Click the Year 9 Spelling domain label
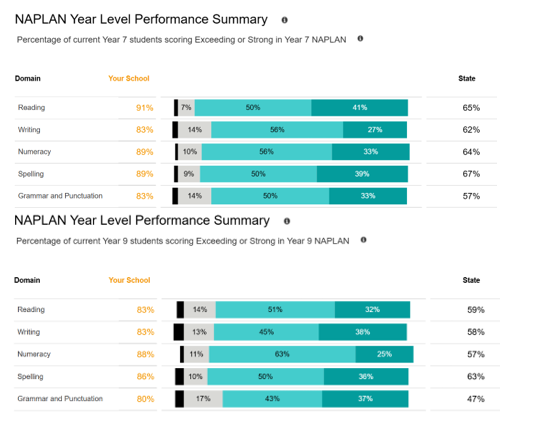Image resolution: width=537 pixels, height=433 pixels. [x=30, y=376]
